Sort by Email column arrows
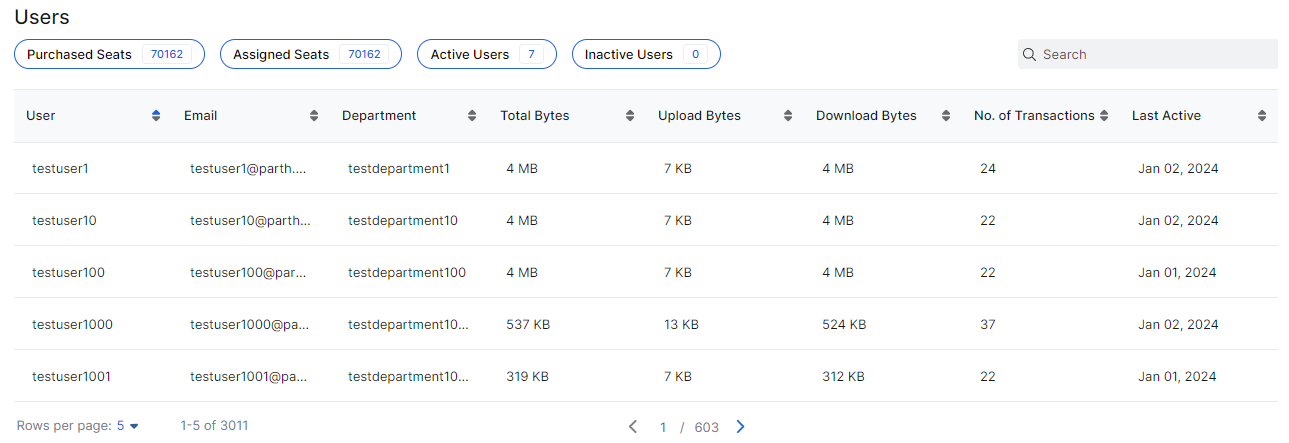Viewport: 1289px width, 443px height. (x=314, y=116)
